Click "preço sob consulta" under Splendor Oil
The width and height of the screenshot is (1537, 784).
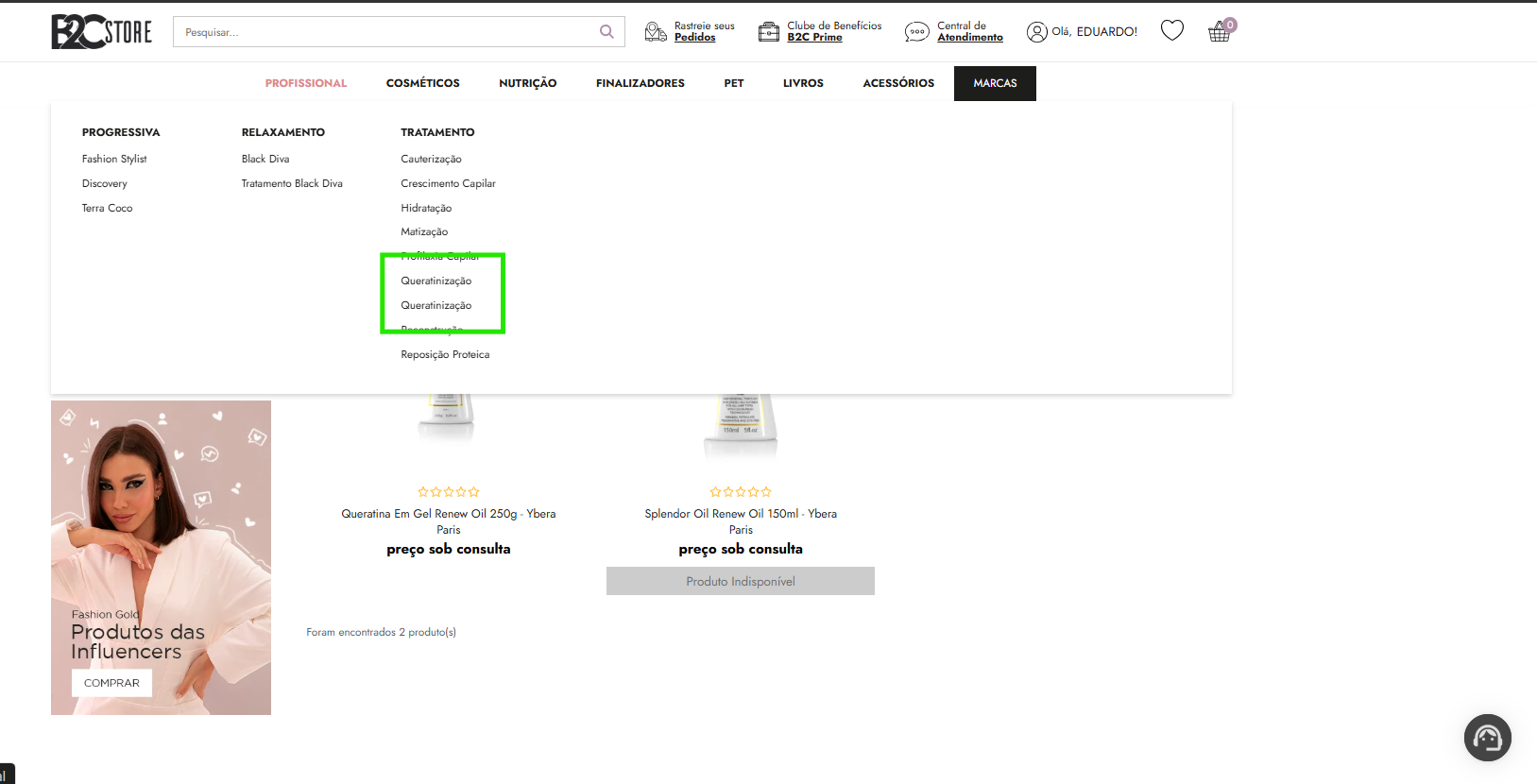tap(741, 549)
